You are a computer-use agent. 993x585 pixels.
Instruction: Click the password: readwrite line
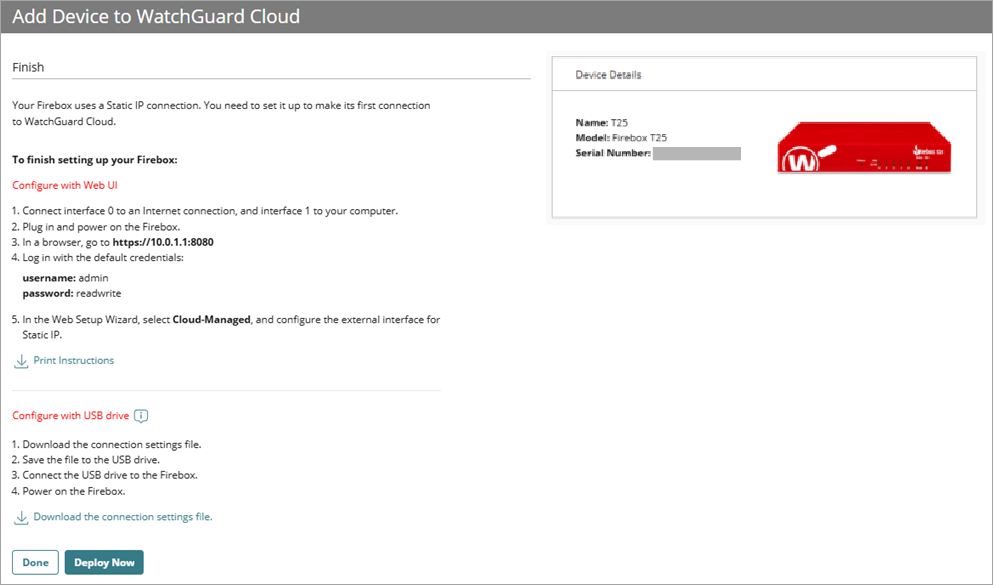tap(72, 293)
